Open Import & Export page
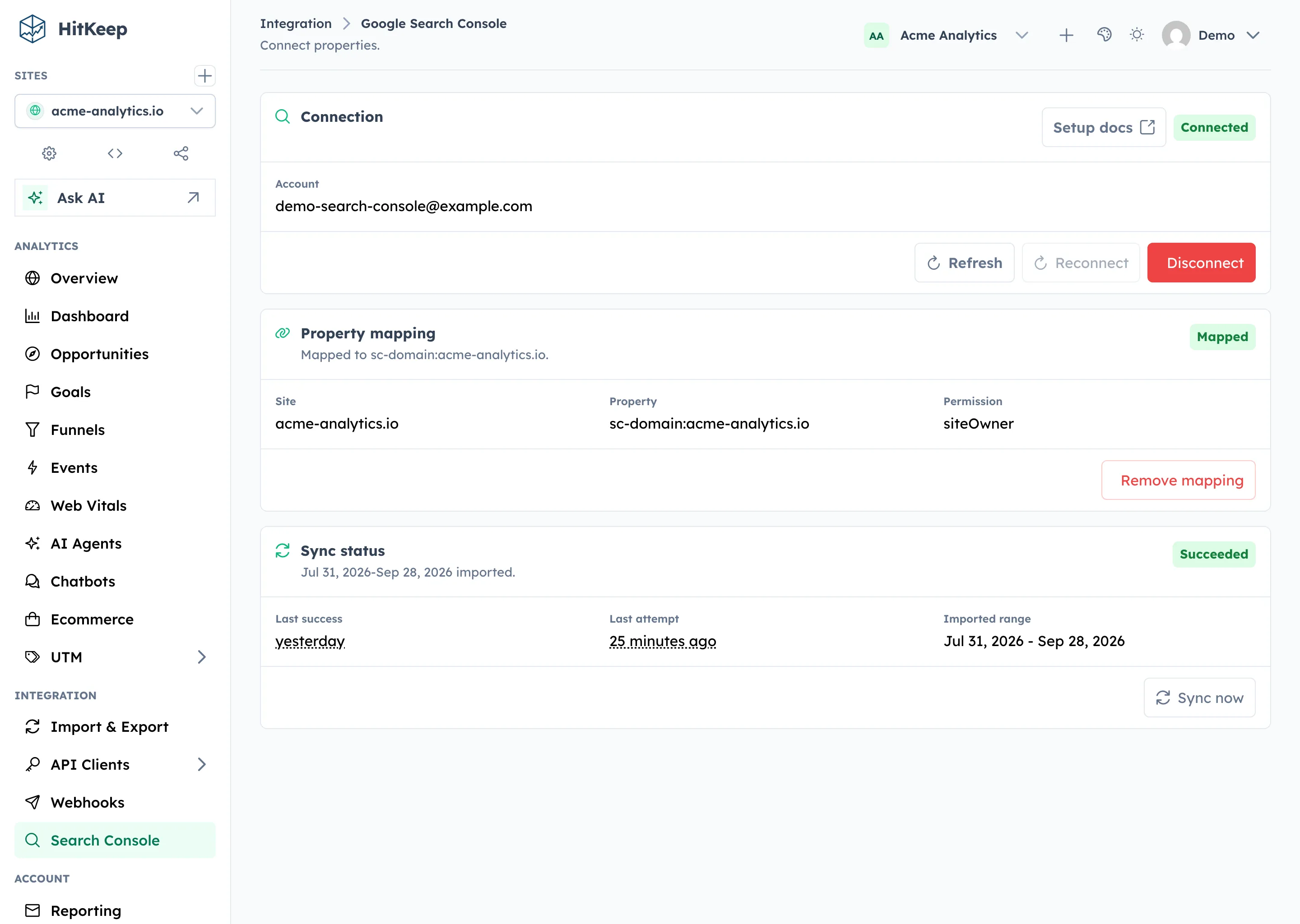Viewport: 1300px width, 924px height. (x=115, y=726)
